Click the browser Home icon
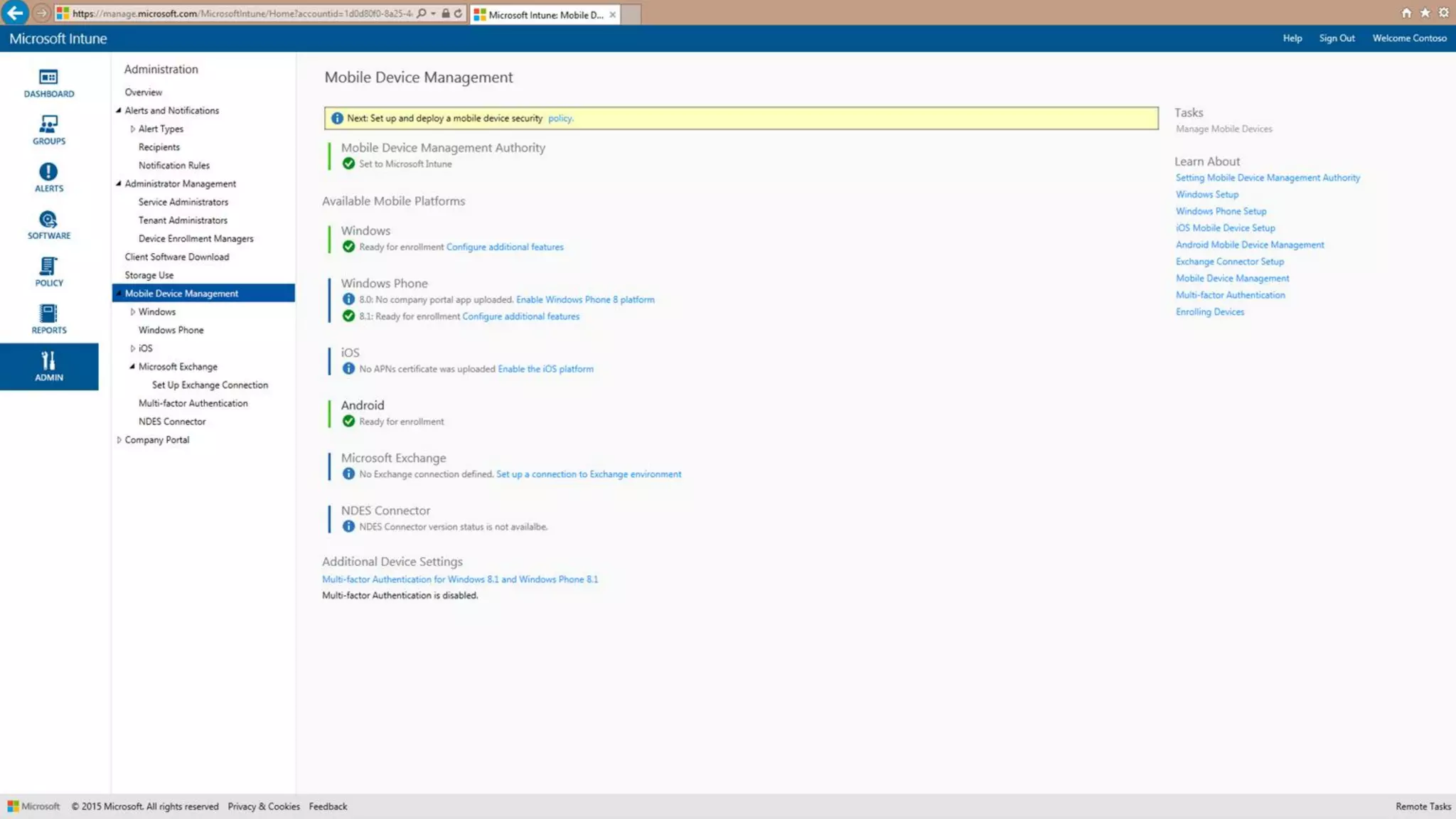This screenshot has height=819, width=1456. (x=1406, y=13)
